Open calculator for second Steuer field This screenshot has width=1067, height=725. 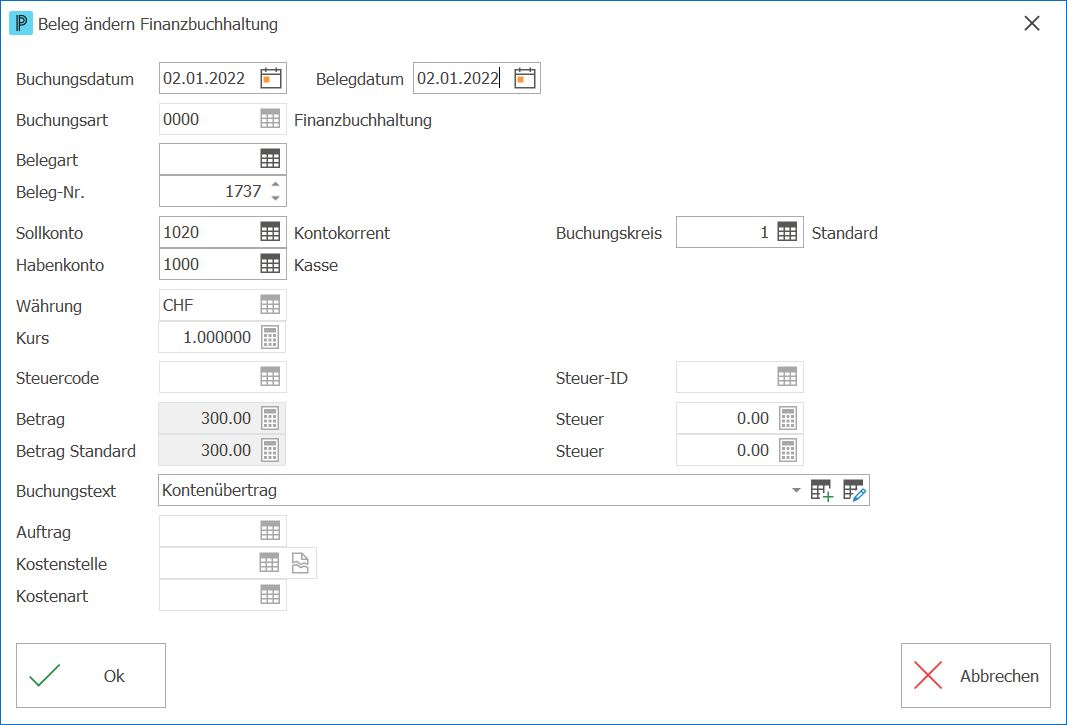pos(788,450)
